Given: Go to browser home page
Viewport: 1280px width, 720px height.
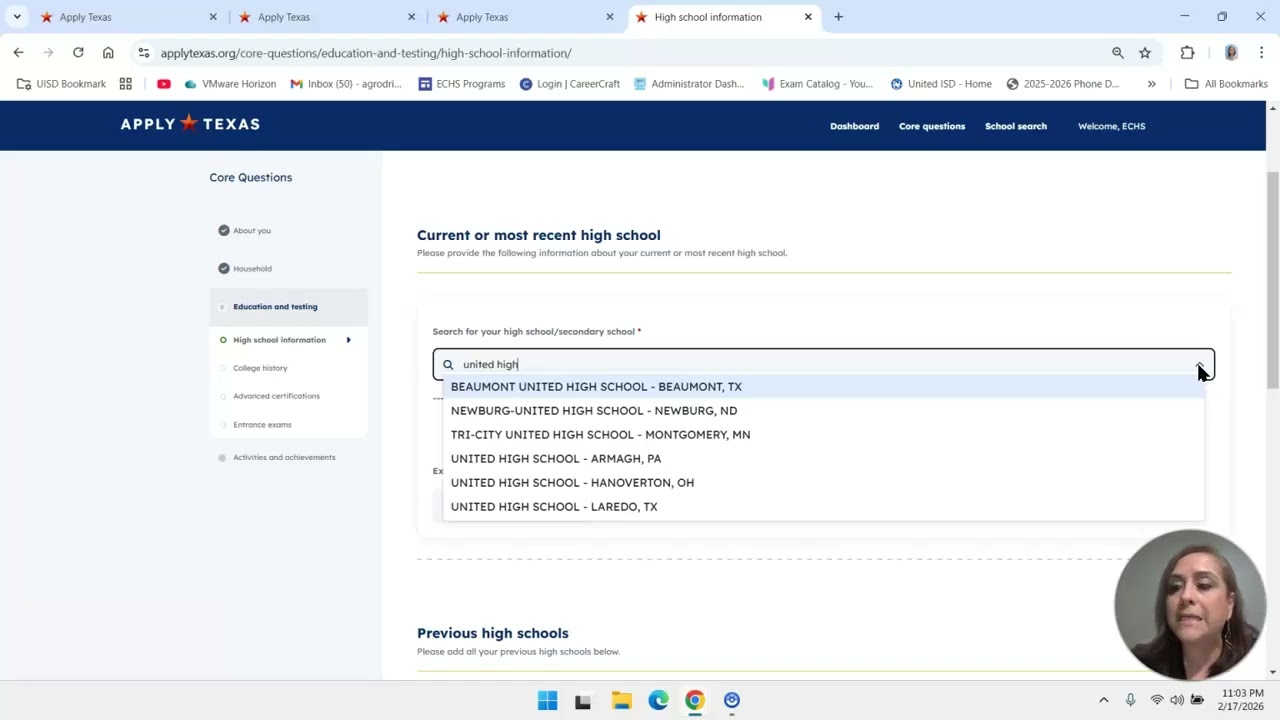Looking at the screenshot, I should click(x=108, y=53).
